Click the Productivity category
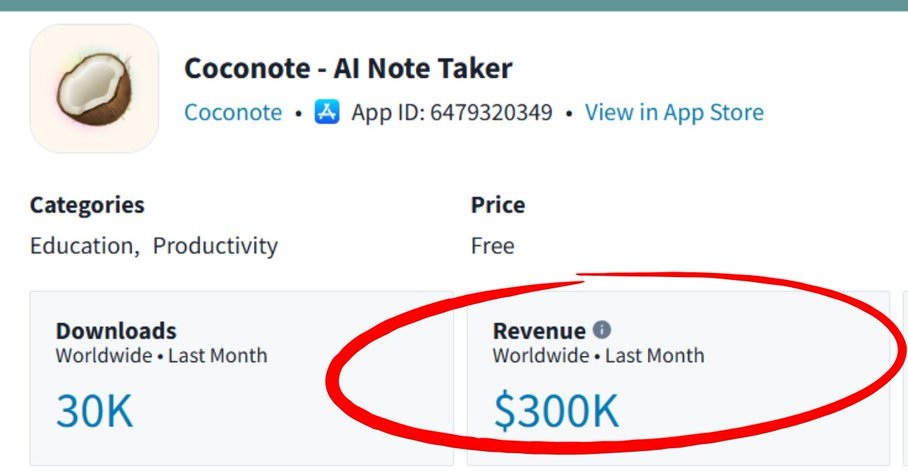The height and width of the screenshot is (475, 908). [215, 246]
